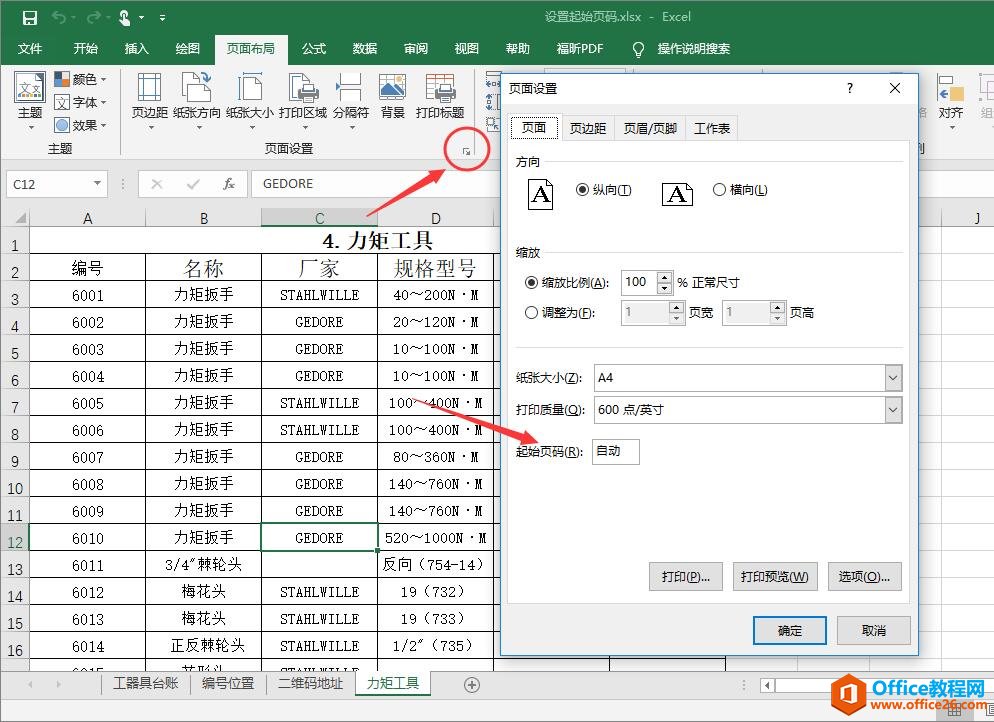Switch to the Home (开始) ribbon tab
Viewport: 994px width, 722px height.
[86, 49]
